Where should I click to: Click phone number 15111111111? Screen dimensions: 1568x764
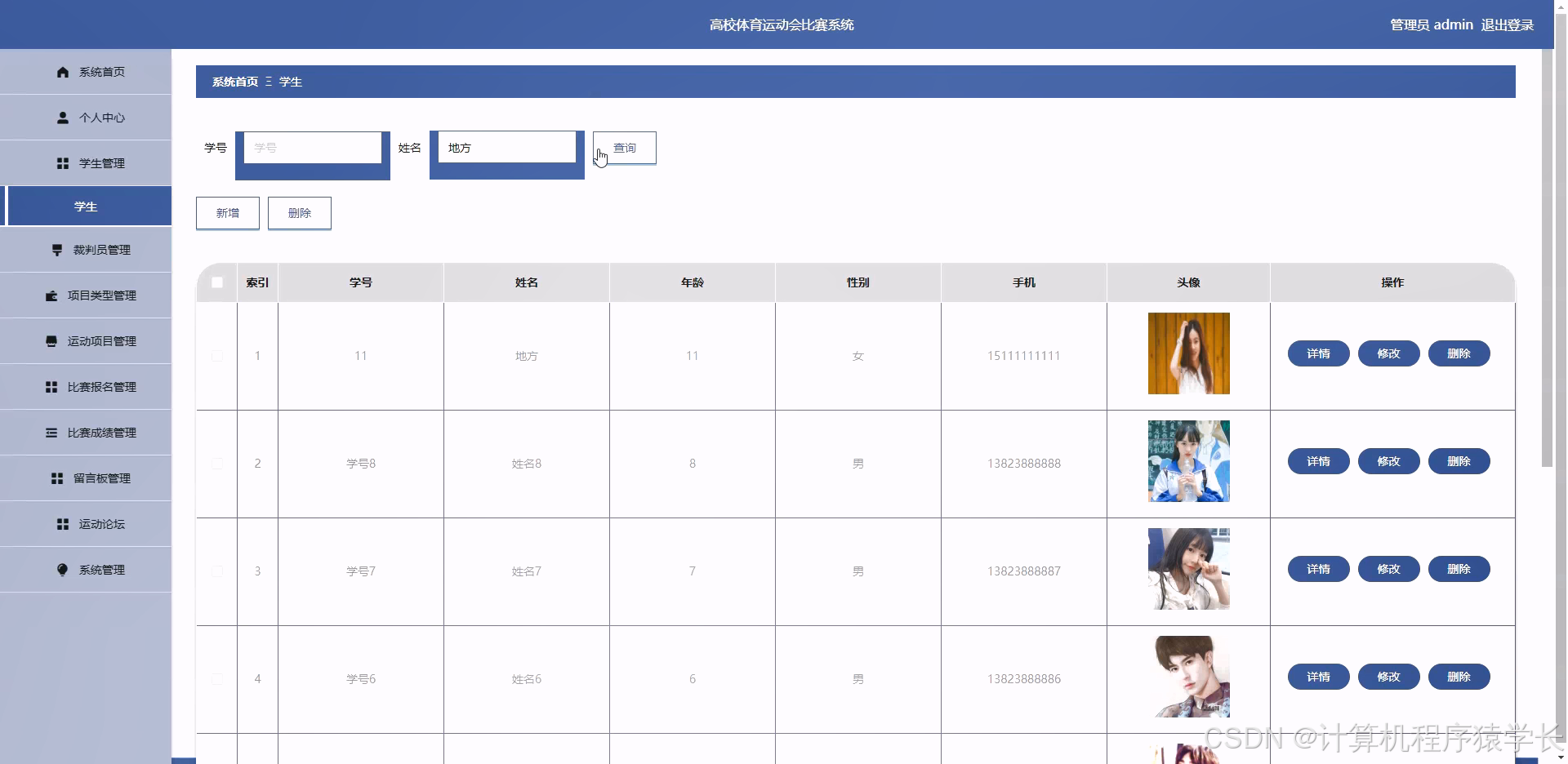1024,356
